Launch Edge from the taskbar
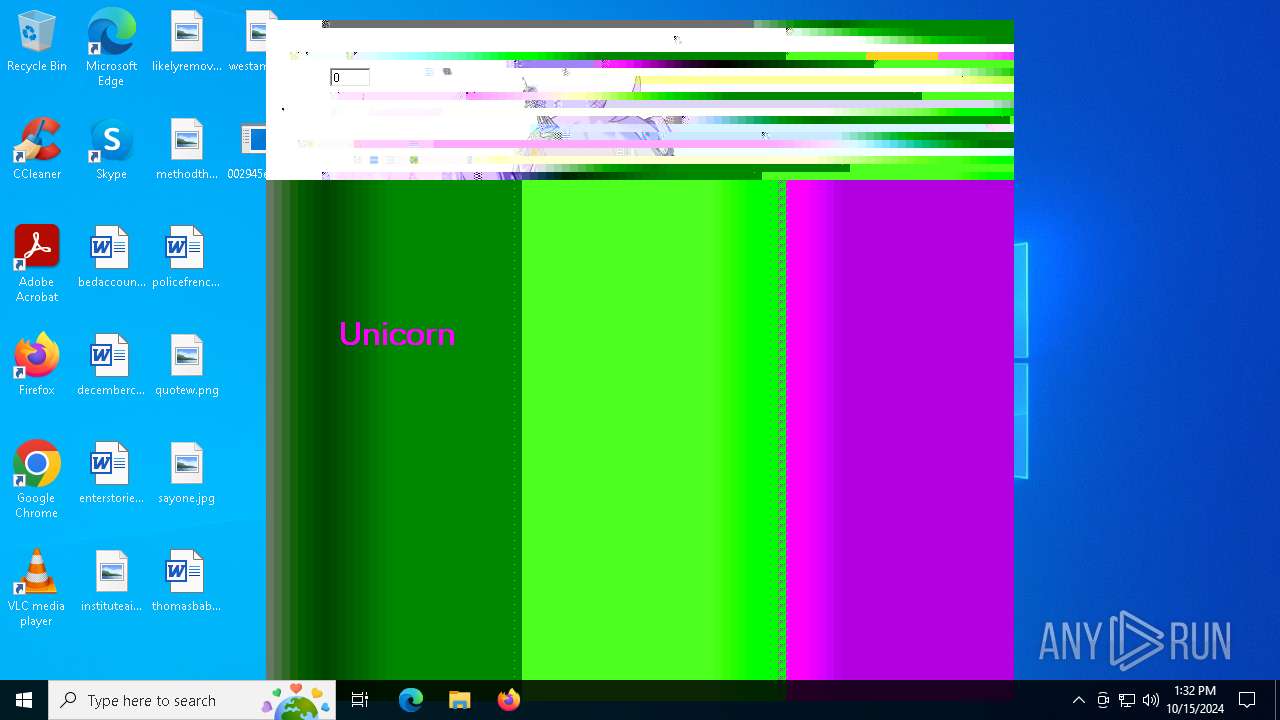Viewport: 1280px width, 720px height. 411,700
